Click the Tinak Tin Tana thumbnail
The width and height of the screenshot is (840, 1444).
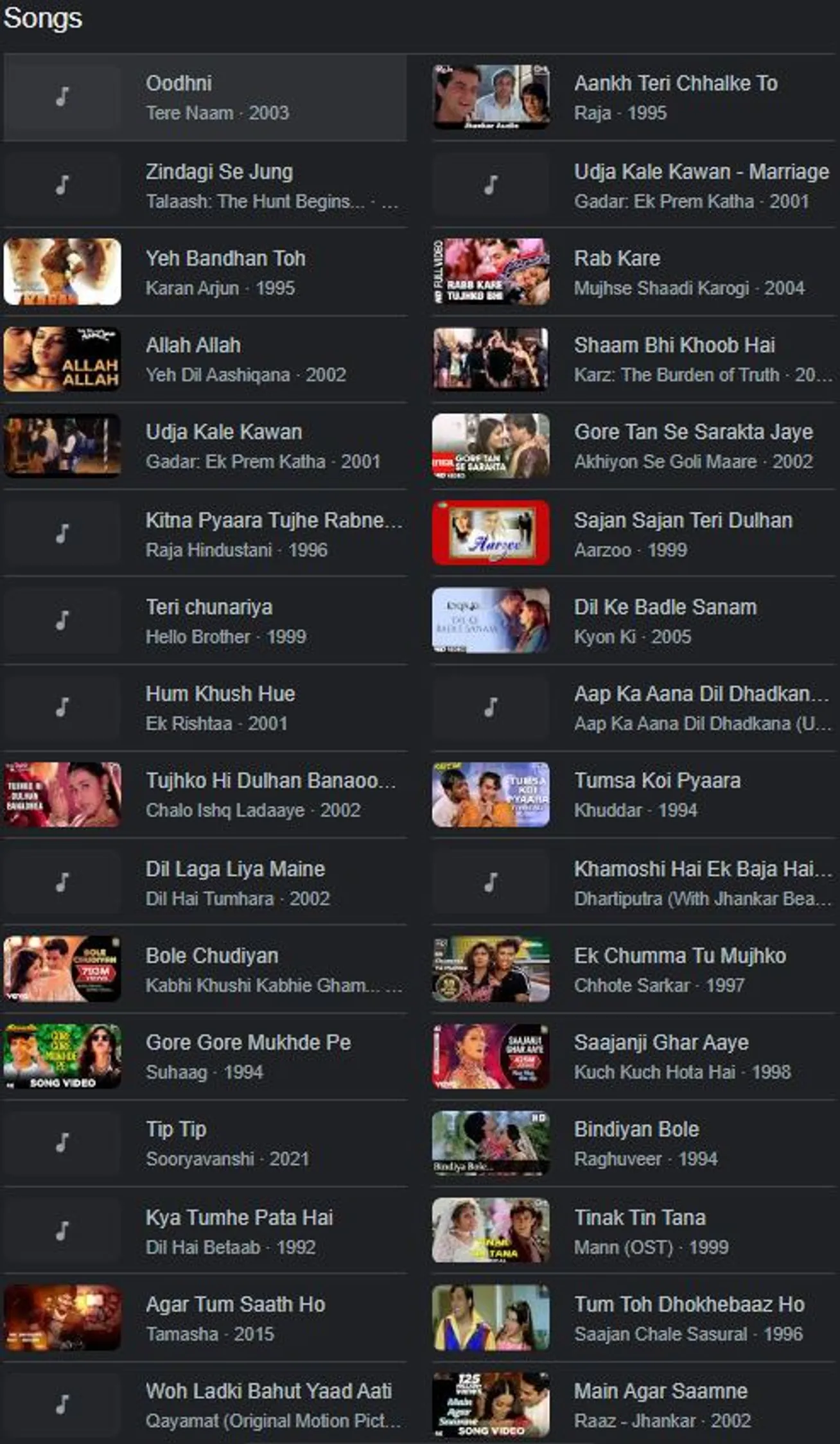pos(491,1230)
